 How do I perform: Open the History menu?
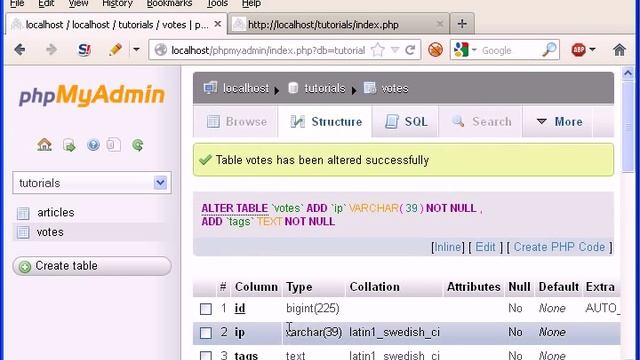(x=117, y=4)
